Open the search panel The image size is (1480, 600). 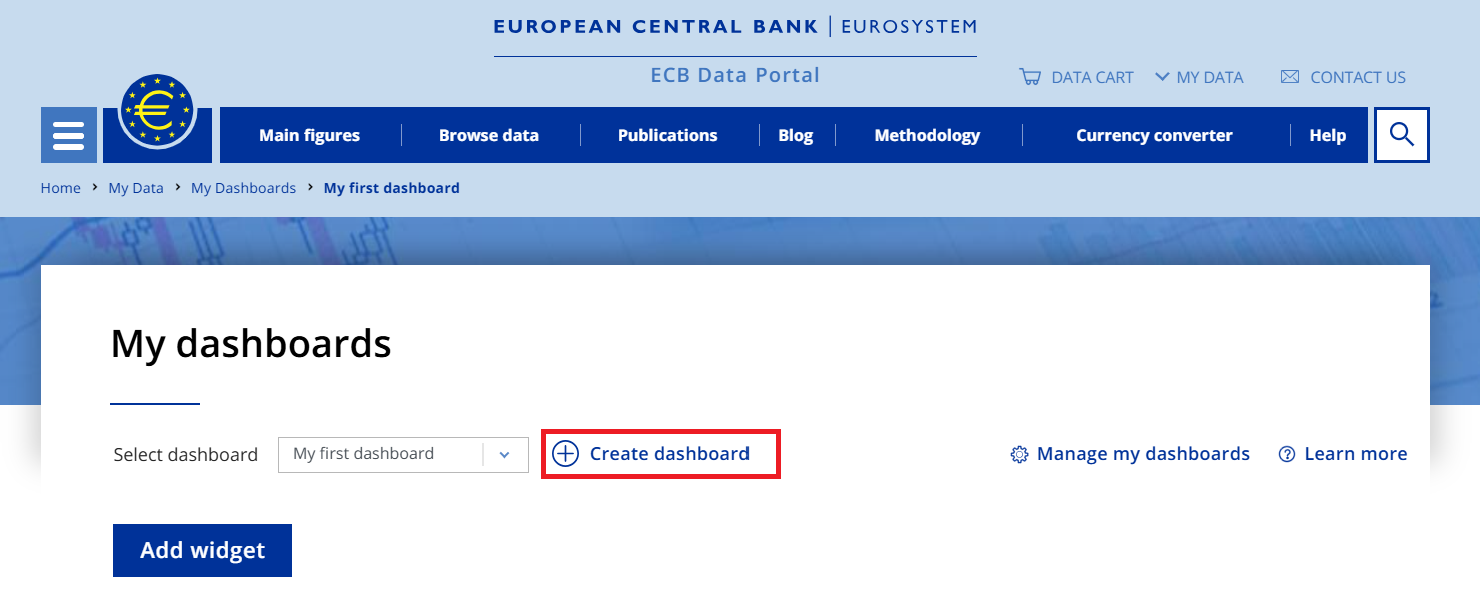coord(1401,134)
